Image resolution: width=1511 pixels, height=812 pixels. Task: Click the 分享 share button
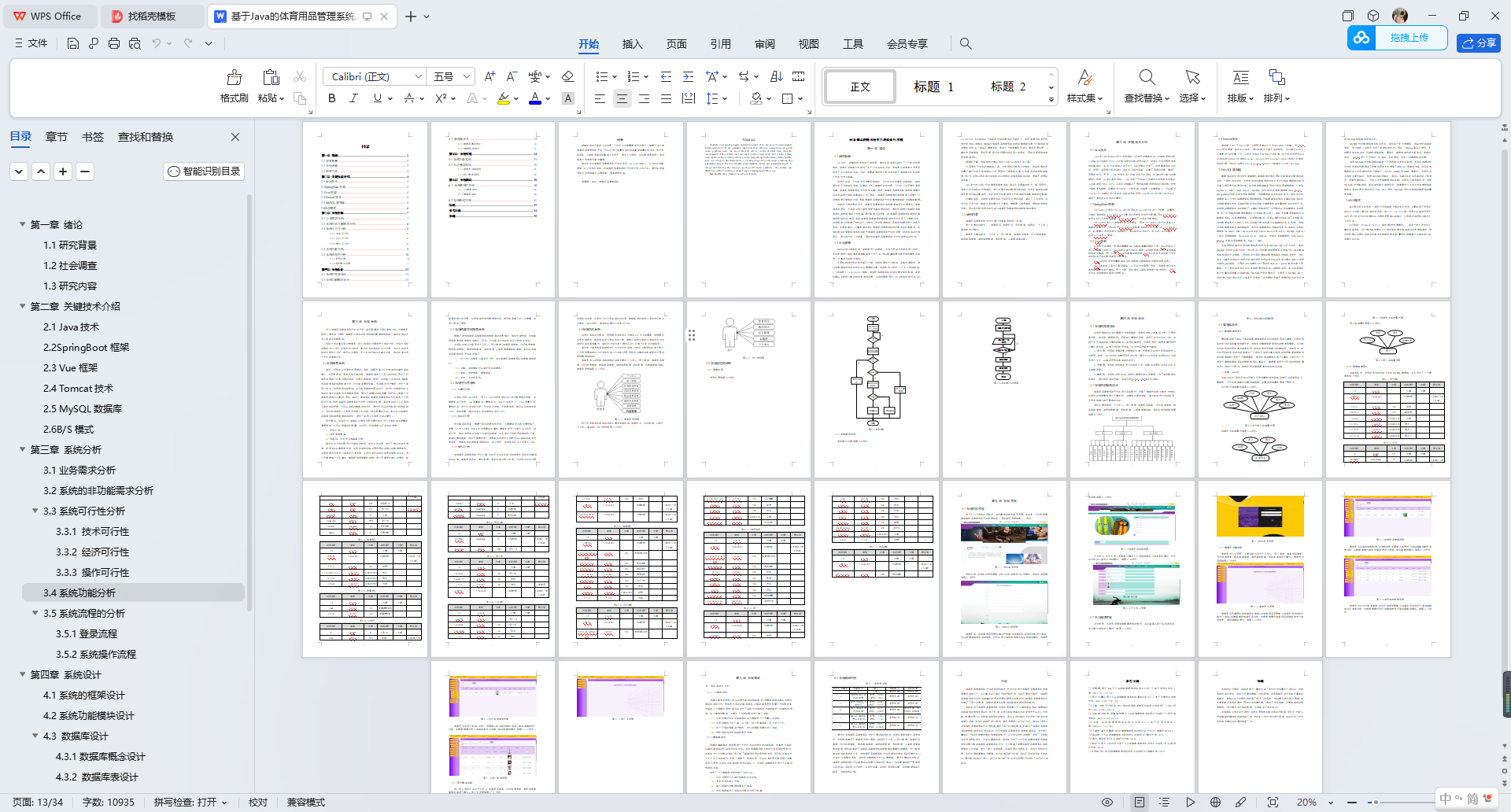pos(1478,43)
